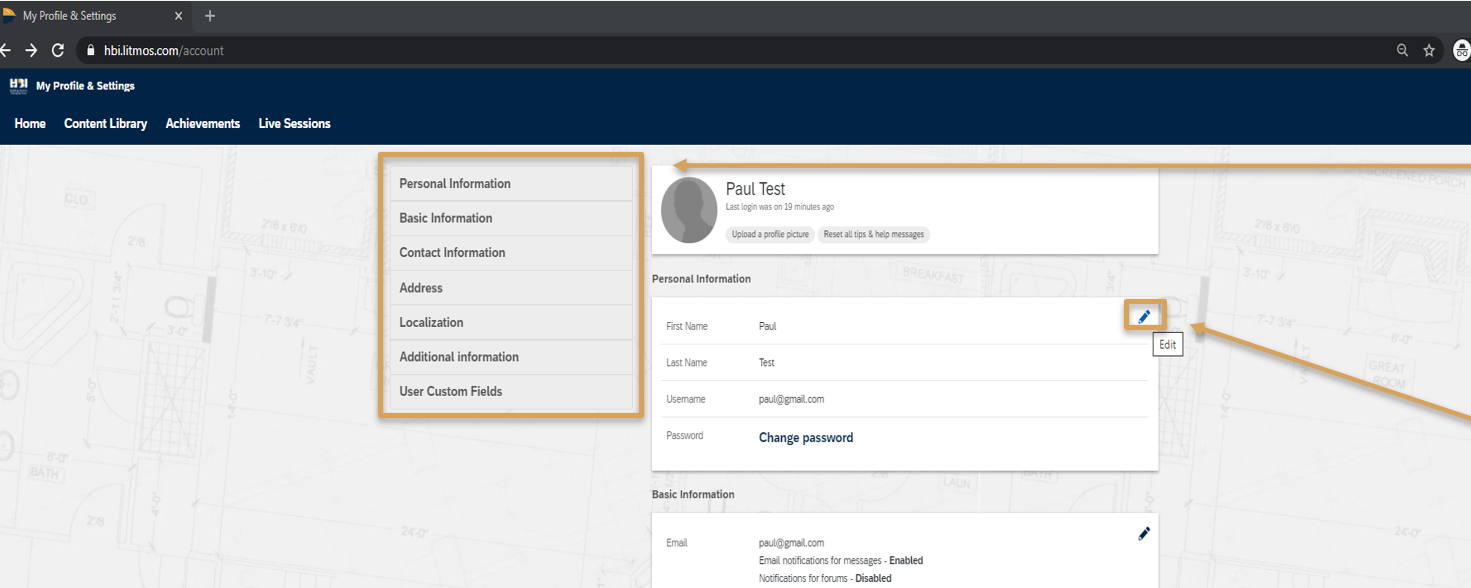
Task: Click the Basic Information edit pencil icon
Action: pyautogui.click(x=1144, y=534)
